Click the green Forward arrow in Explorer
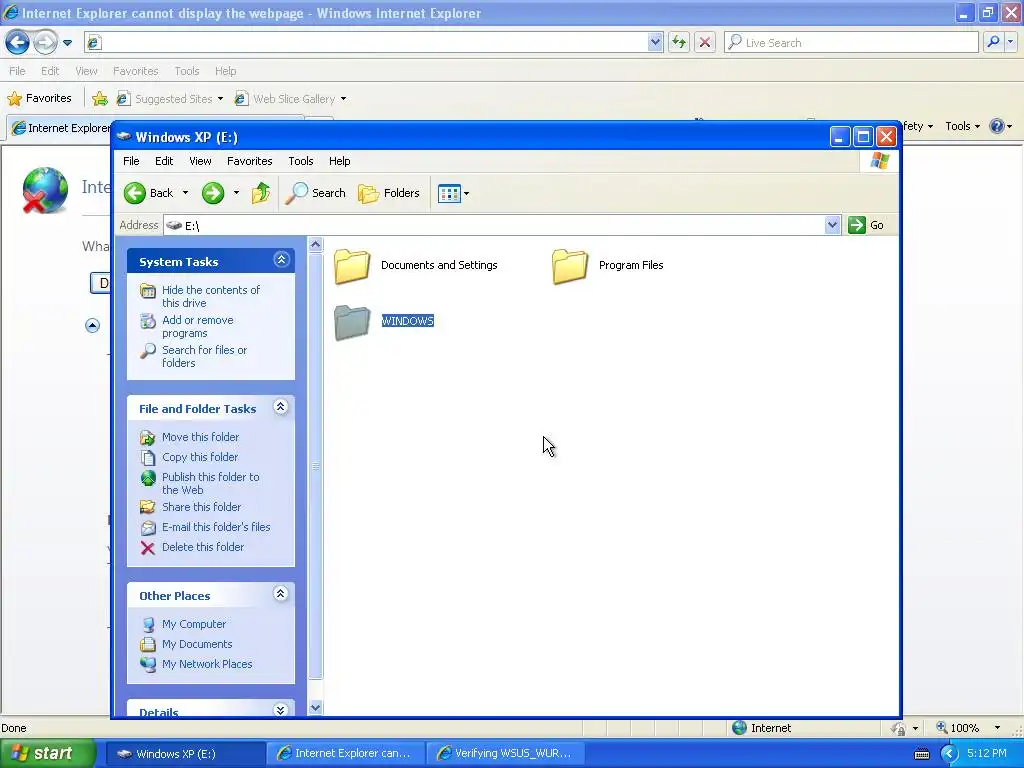 click(x=213, y=193)
